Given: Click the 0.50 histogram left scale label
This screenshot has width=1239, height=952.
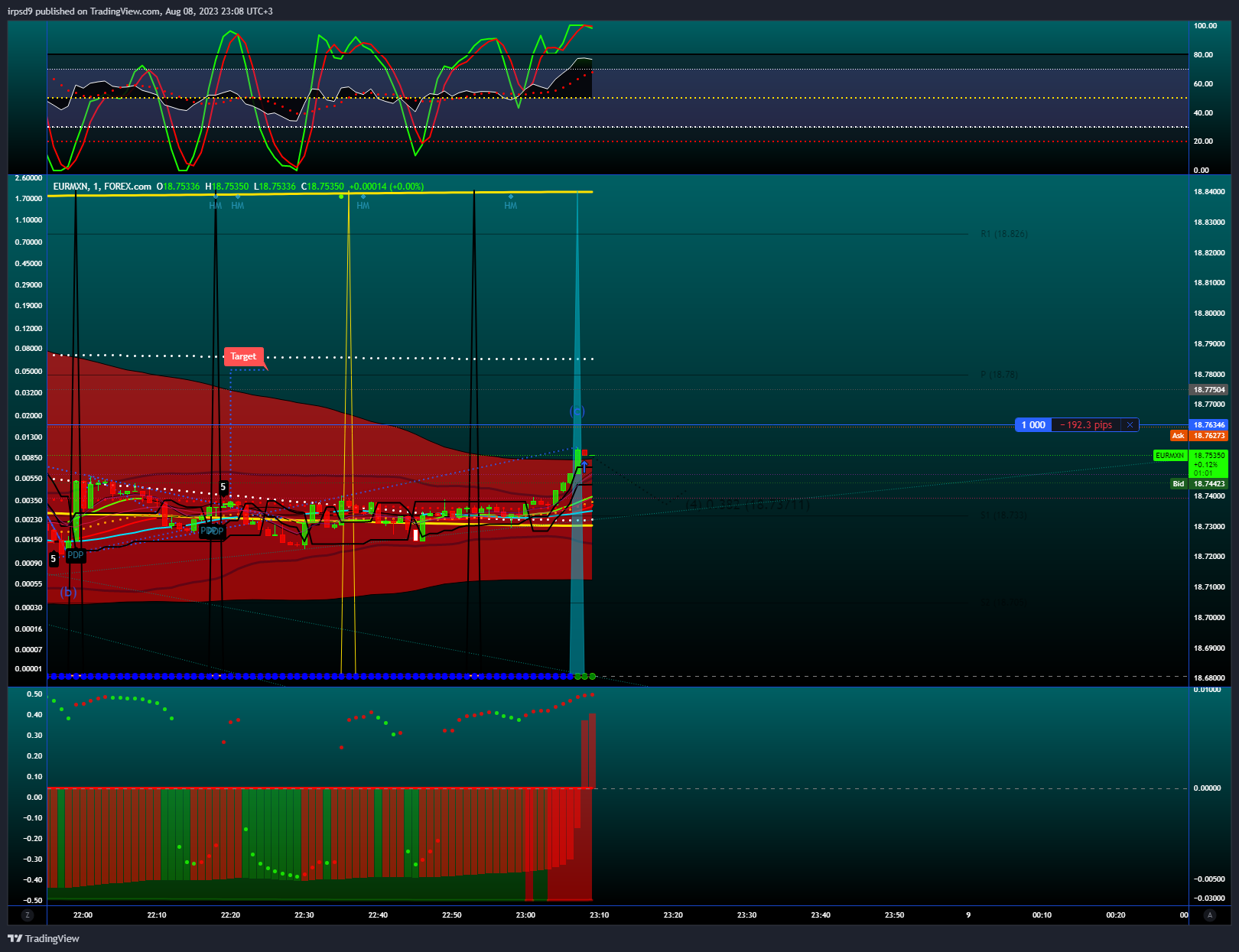Looking at the screenshot, I should pyautogui.click(x=34, y=694).
